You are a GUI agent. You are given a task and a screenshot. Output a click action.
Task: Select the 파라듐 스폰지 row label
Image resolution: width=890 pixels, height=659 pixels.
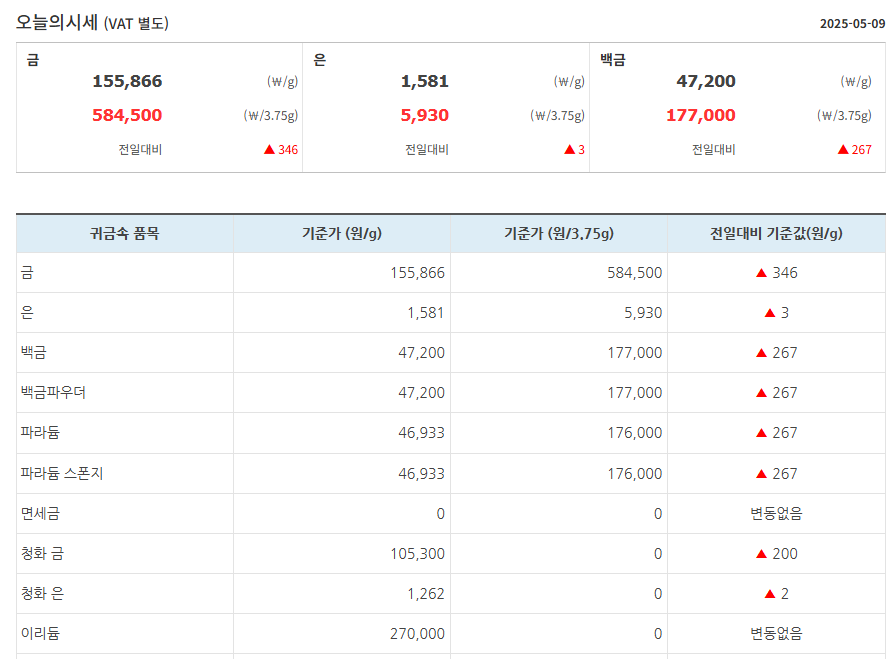click(62, 473)
